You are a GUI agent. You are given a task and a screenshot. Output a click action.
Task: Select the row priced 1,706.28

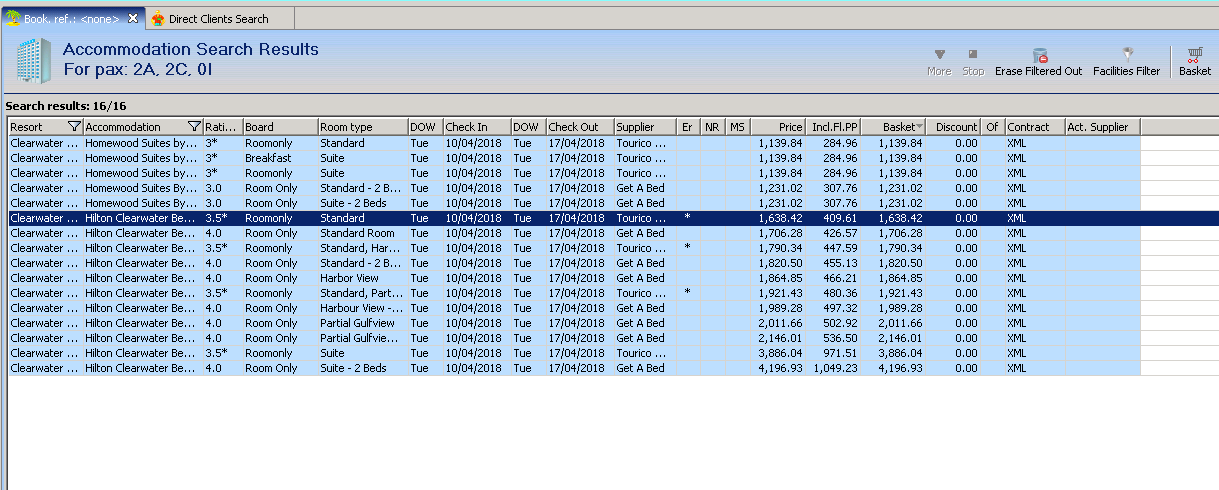[x=575, y=233]
